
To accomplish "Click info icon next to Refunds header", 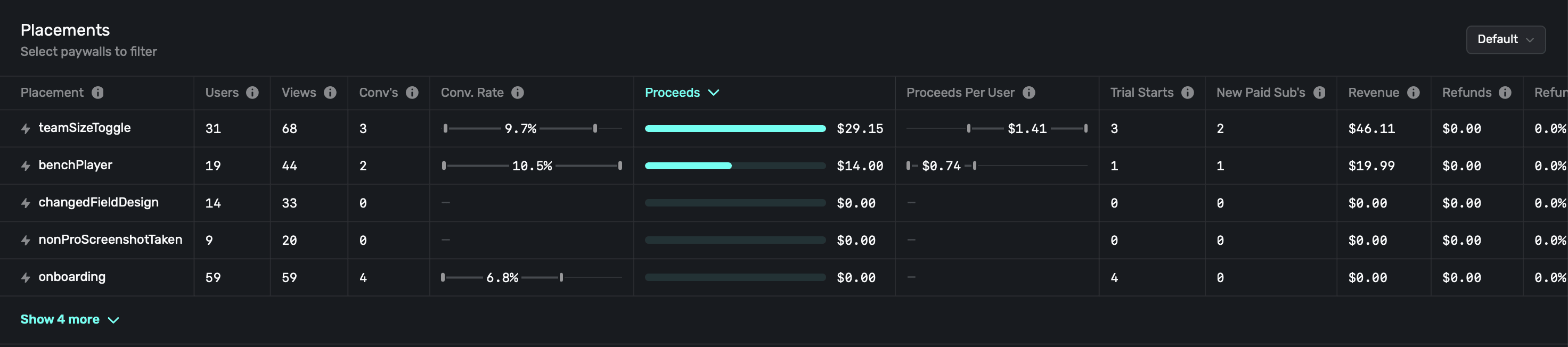I will (1505, 93).
